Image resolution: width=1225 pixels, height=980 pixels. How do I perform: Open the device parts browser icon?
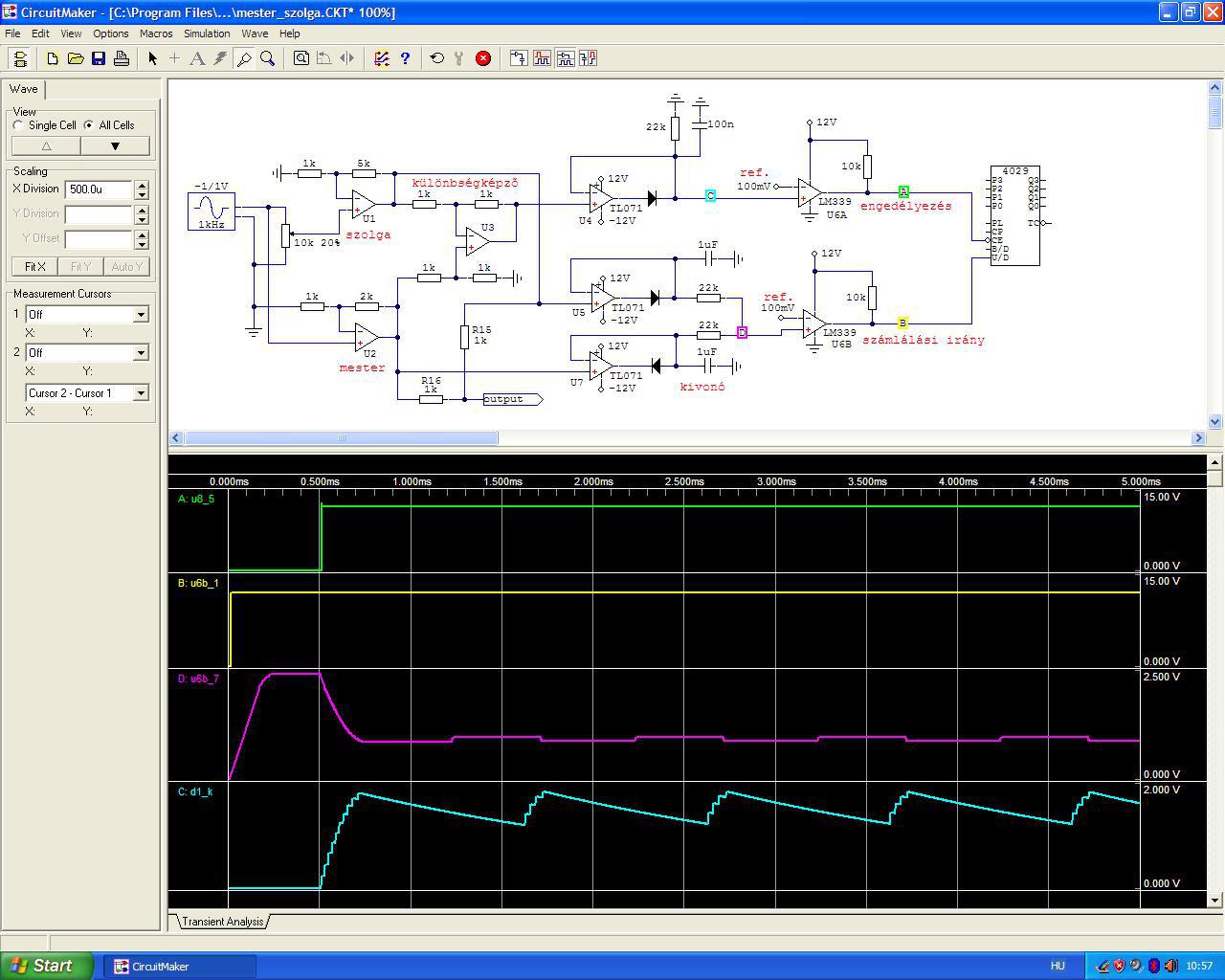pos(382,58)
